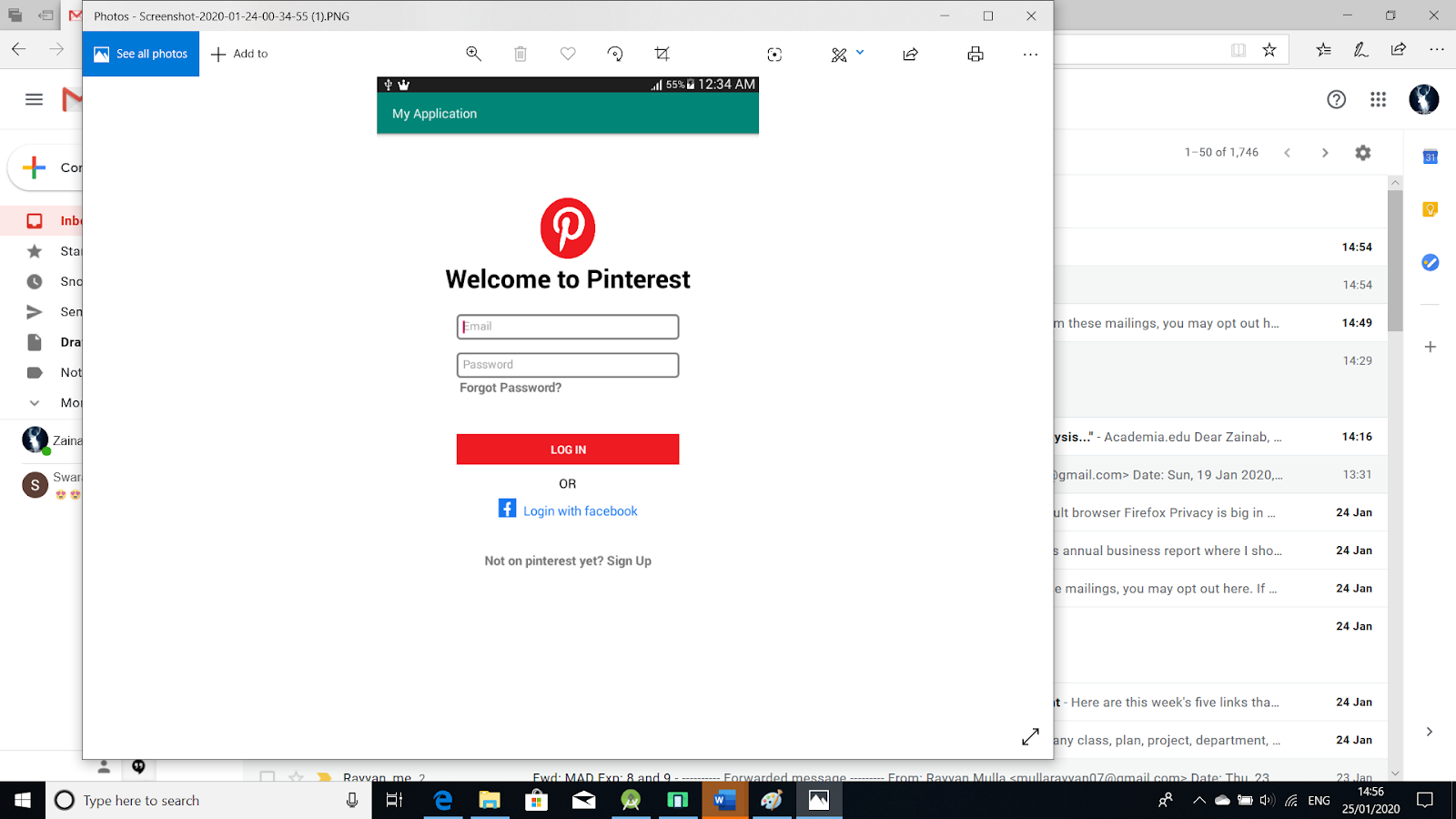Open browser settings and more ellipsis
Viewport: 1456px width, 819px height.
pyautogui.click(x=1437, y=50)
